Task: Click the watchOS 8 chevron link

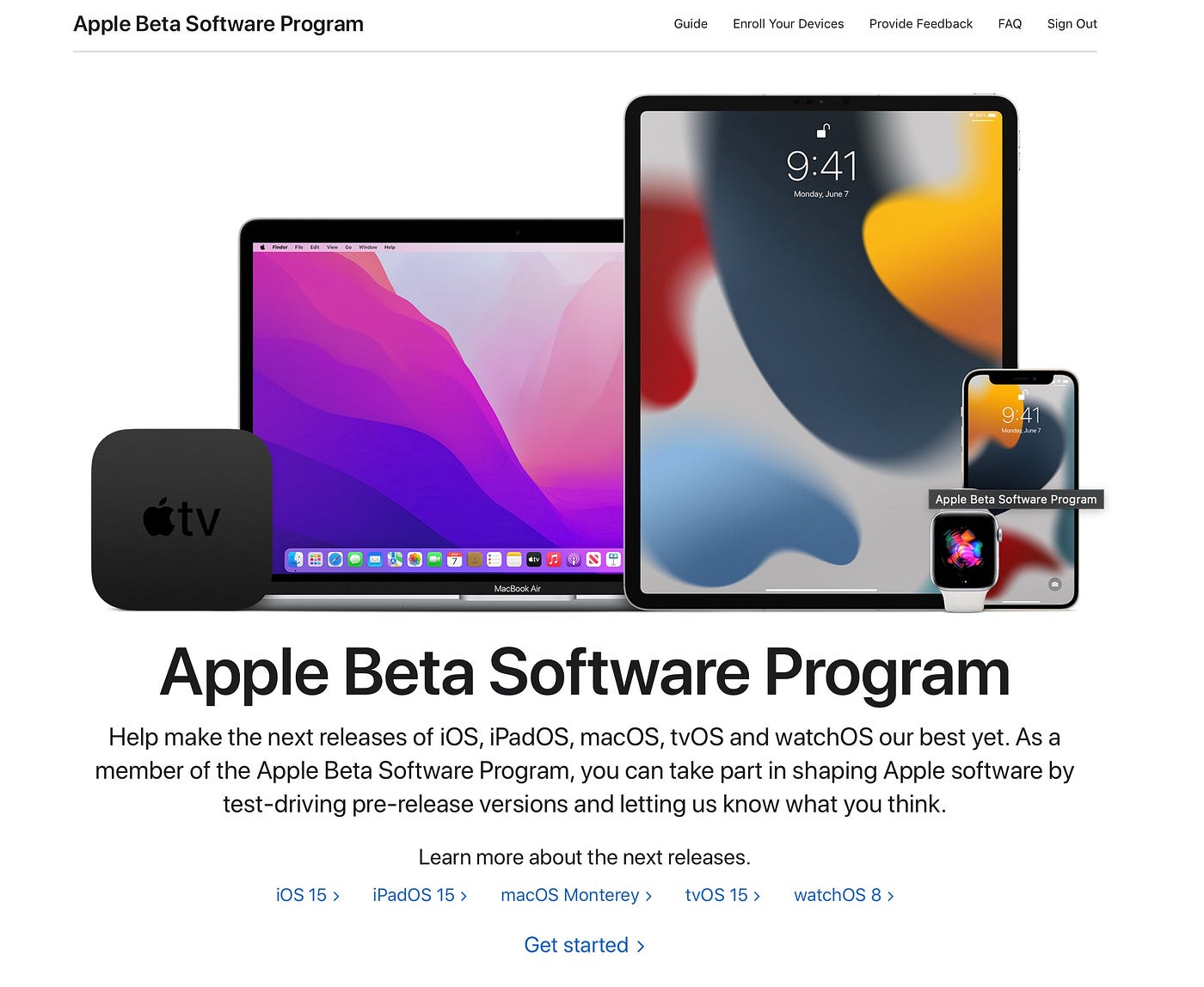Action: 845,895
